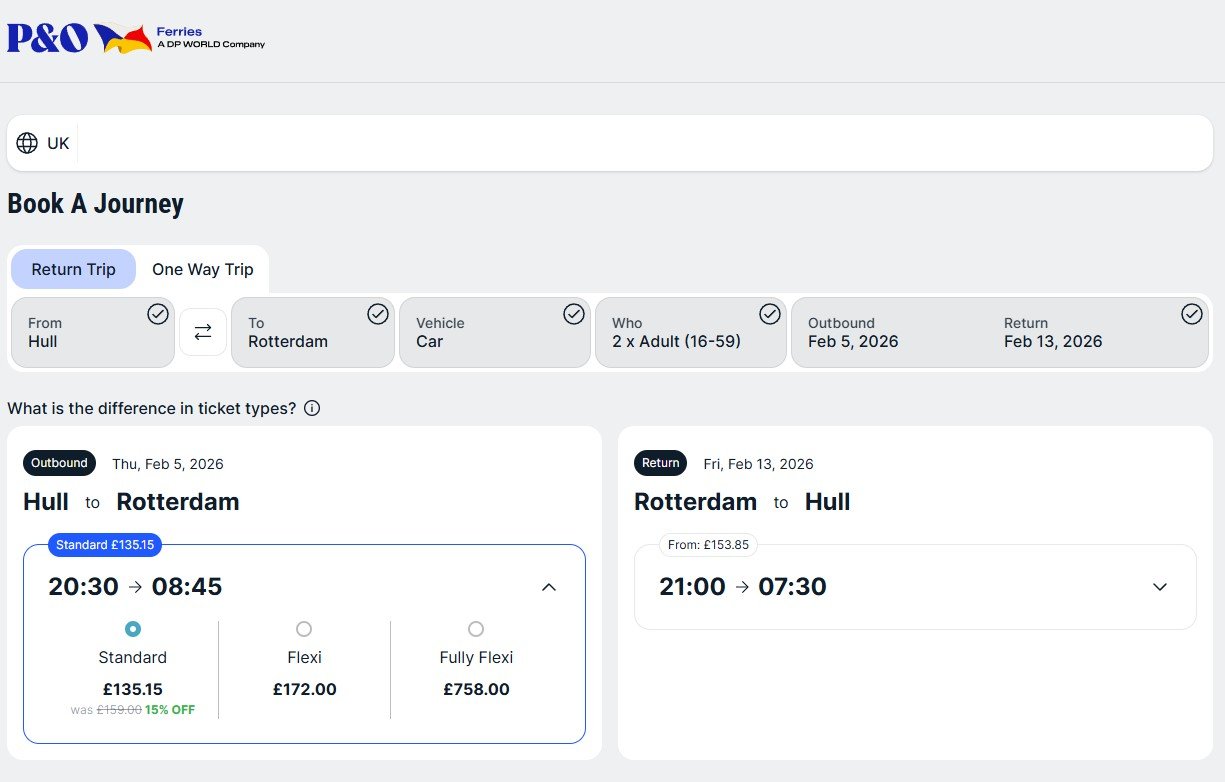The image size is (1225, 782).
Task: Switch to the One Way Trip tab
Action: pos(203,268)
